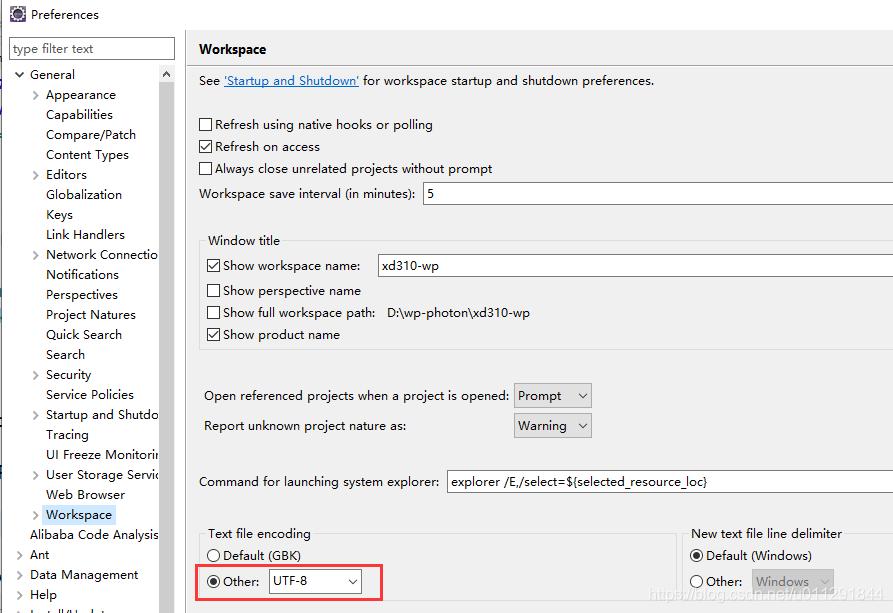Enable Refresh using native hooks or polling
This screenshot has height=613, width=893.
pyautogui.click(x=204, y=125)
